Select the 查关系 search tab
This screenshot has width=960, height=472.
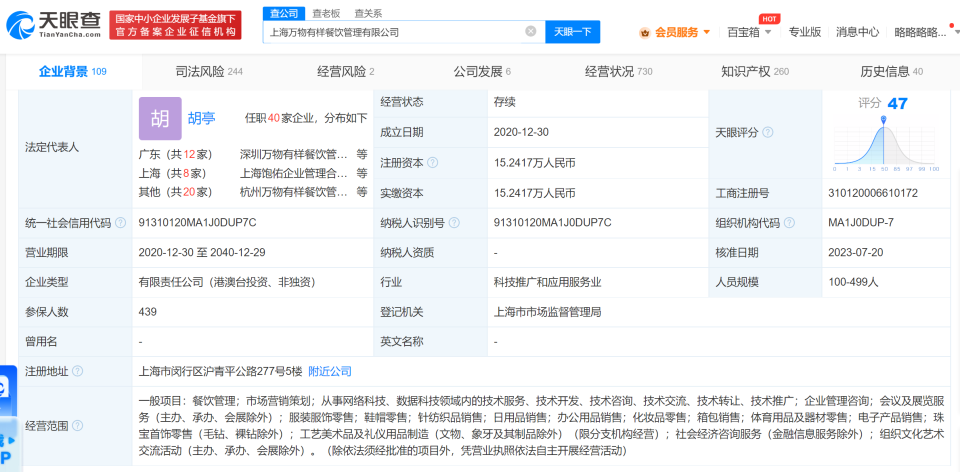(x=368, y=13)
